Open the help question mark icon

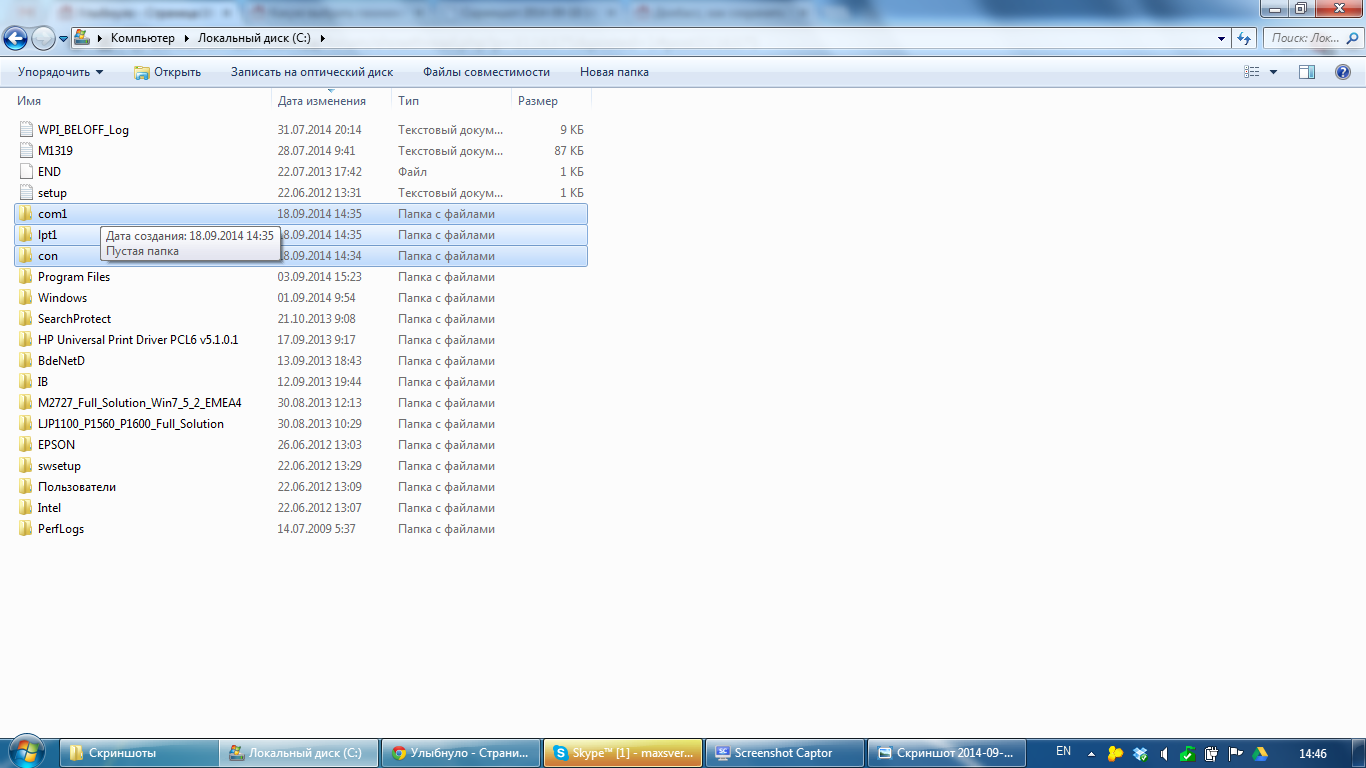1343,72
